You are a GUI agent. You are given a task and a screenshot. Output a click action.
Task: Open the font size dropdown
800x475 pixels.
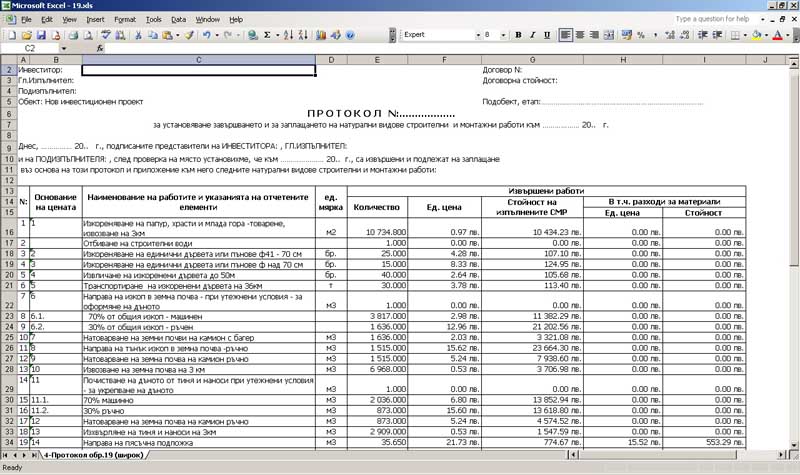pos(503,35)
